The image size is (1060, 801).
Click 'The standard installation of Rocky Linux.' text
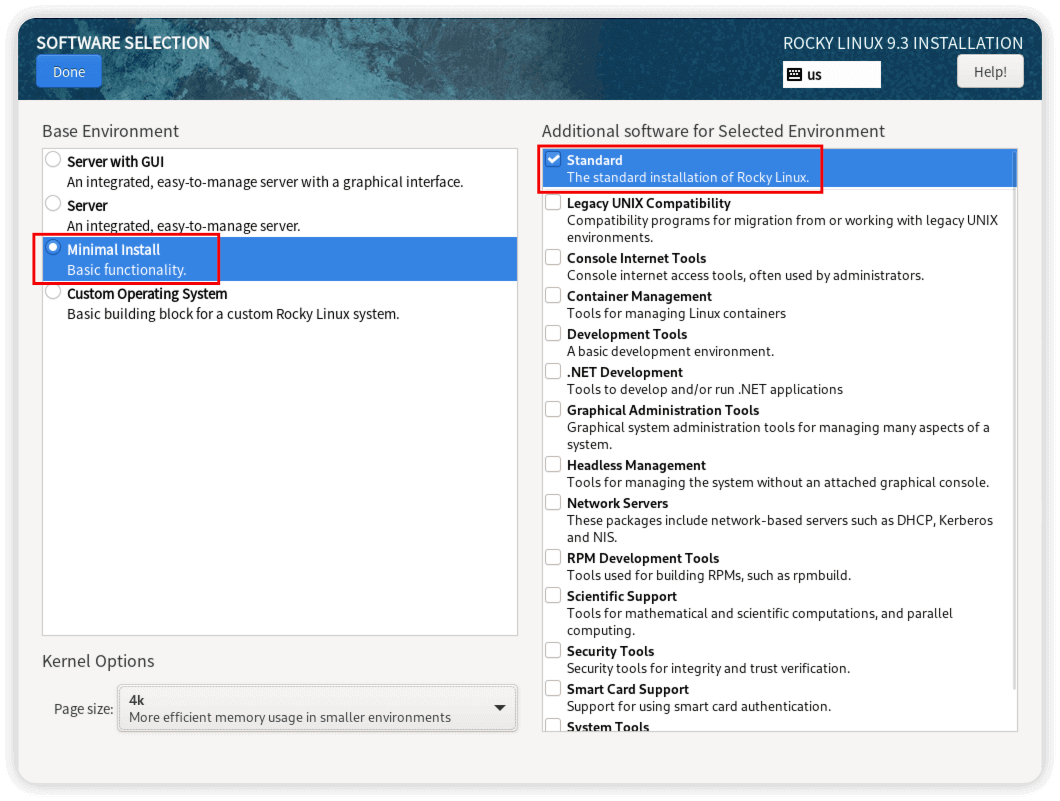pos(688,177)
